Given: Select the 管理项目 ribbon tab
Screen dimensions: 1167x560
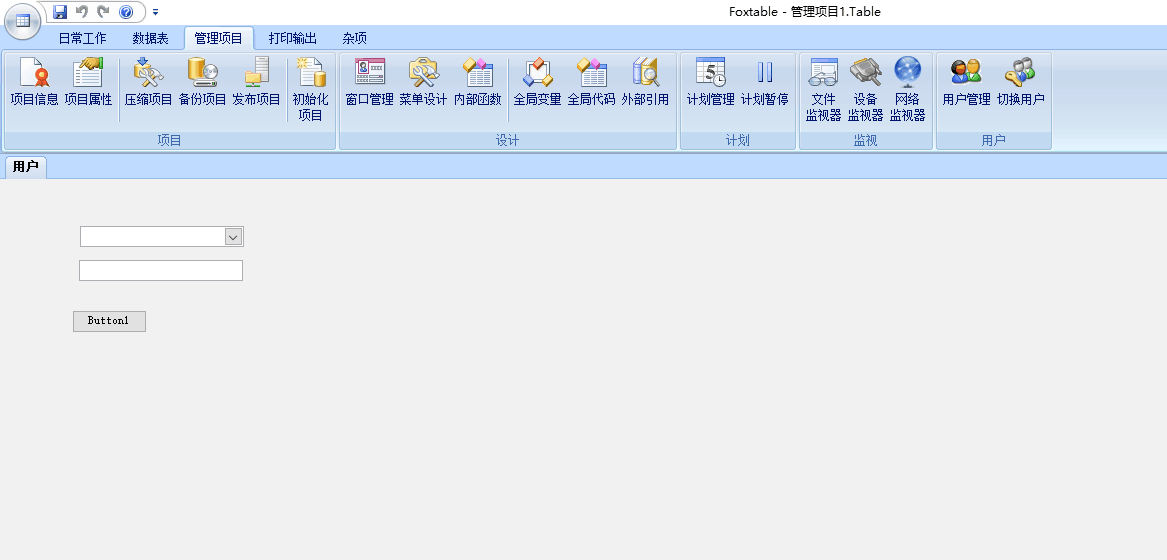Looking at the screenshot, I should click(x=219, y=38).
